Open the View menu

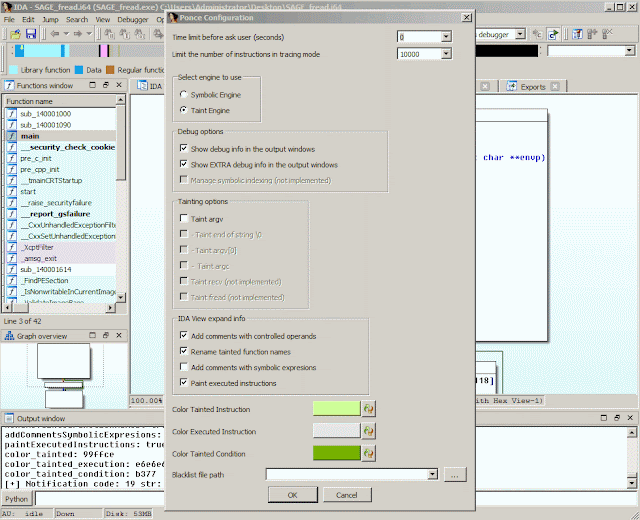[102, 19]
